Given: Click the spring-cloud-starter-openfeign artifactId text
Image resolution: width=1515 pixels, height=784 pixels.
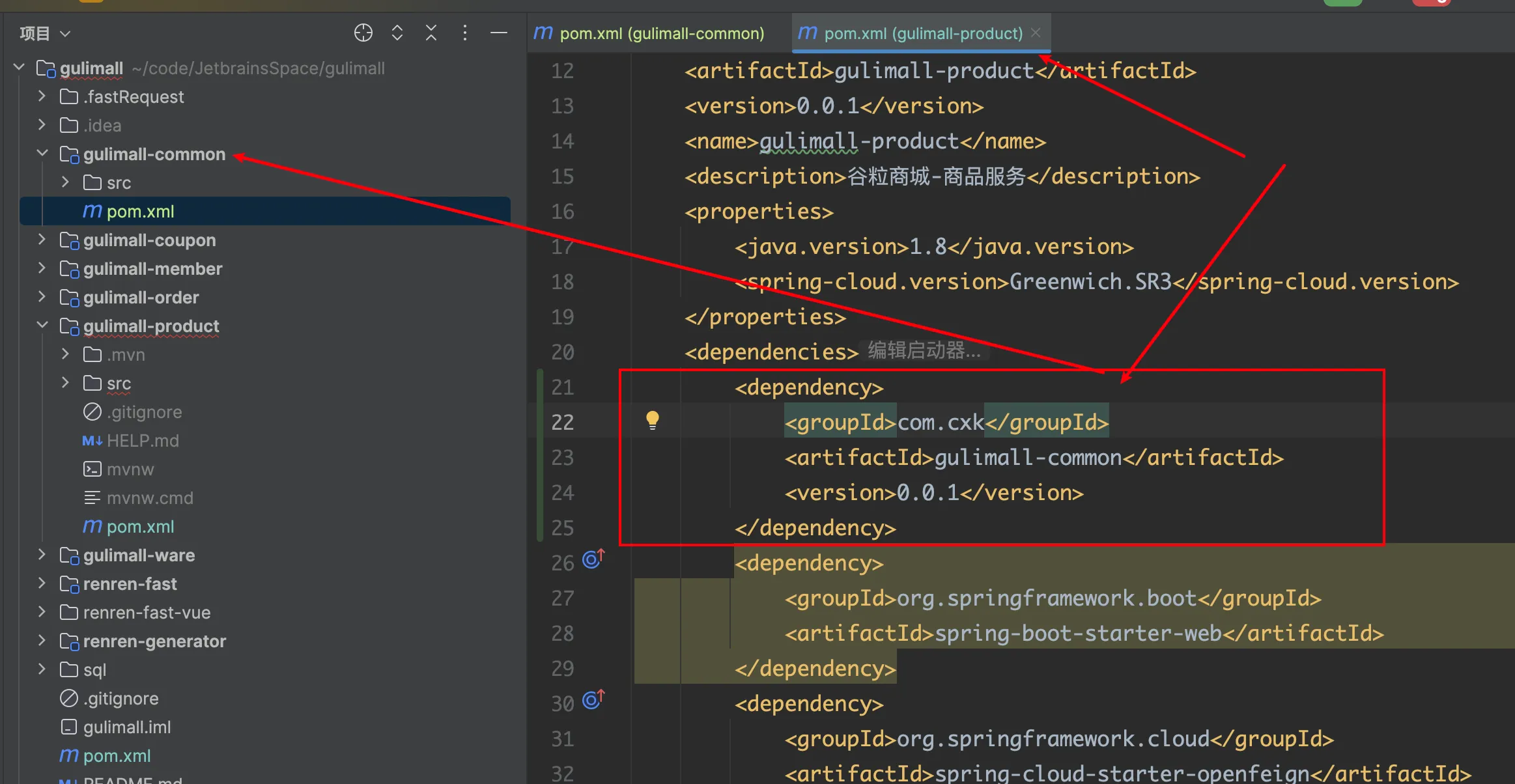Looking at the screenshot, I should click(1122, 774).
